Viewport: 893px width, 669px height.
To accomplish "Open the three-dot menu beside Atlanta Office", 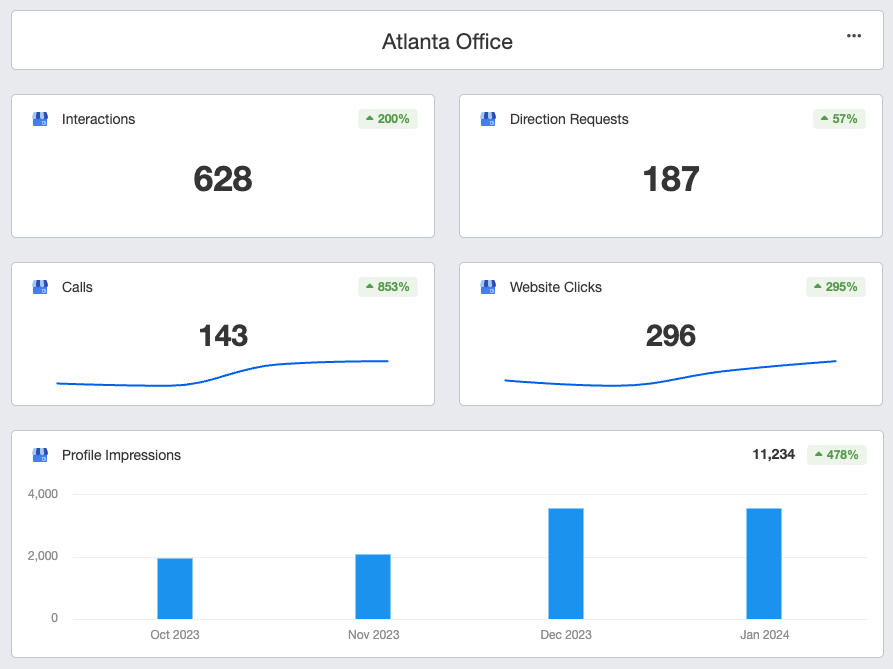I will click(x=854, y=36).
